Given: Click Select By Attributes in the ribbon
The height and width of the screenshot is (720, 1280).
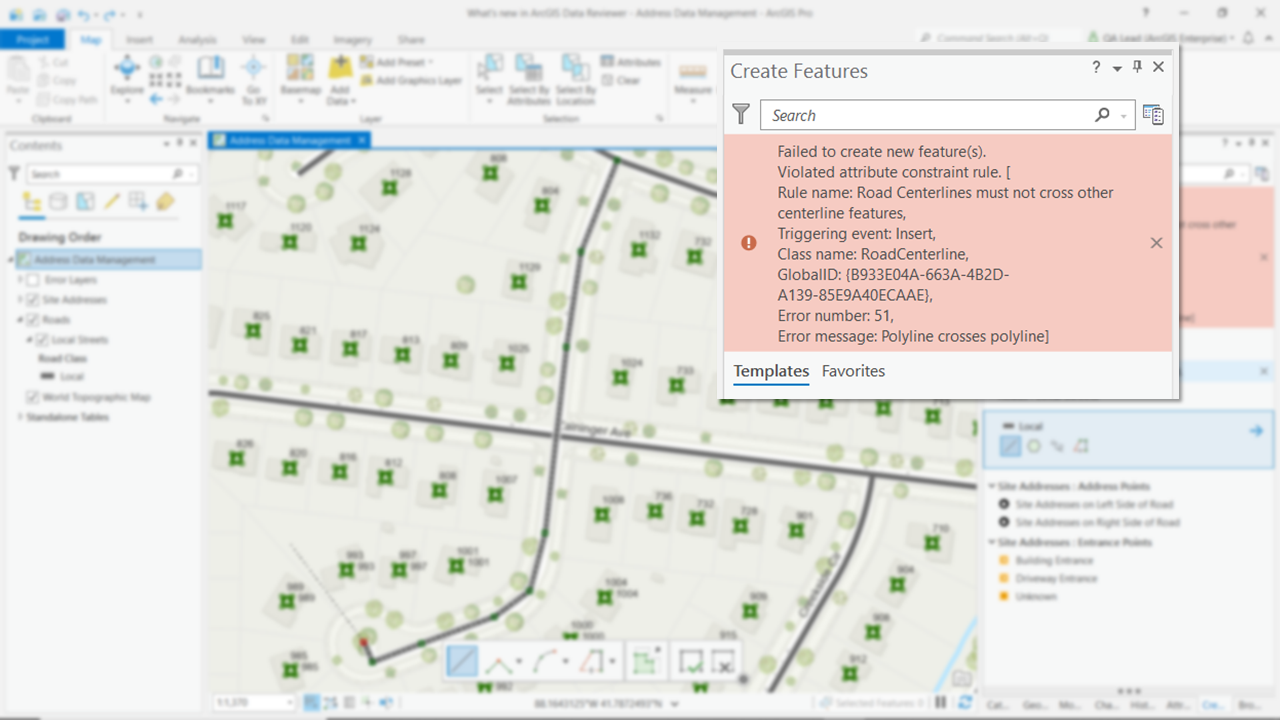Looking at the screenshot, I should tap(528, 80).
